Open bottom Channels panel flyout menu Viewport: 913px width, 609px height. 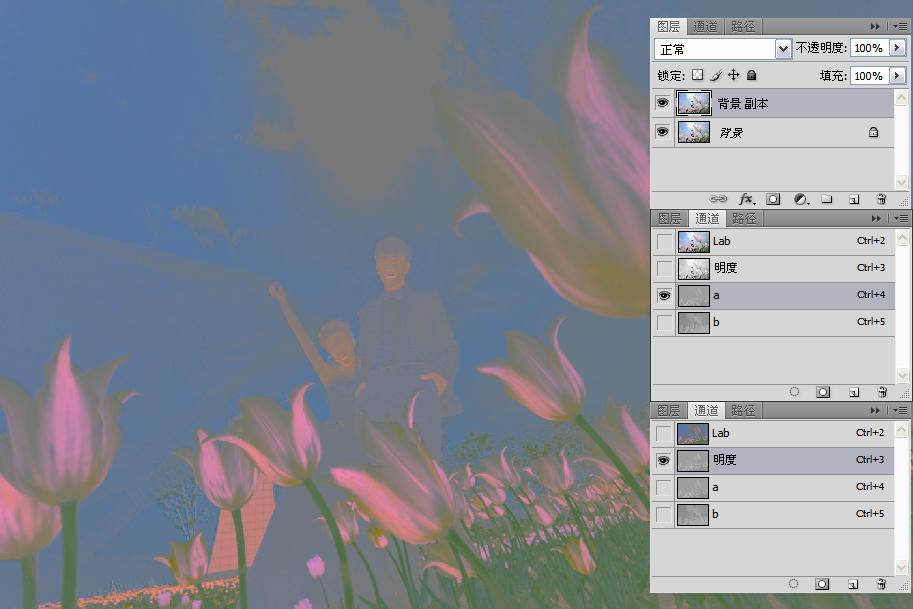point(900,410)
